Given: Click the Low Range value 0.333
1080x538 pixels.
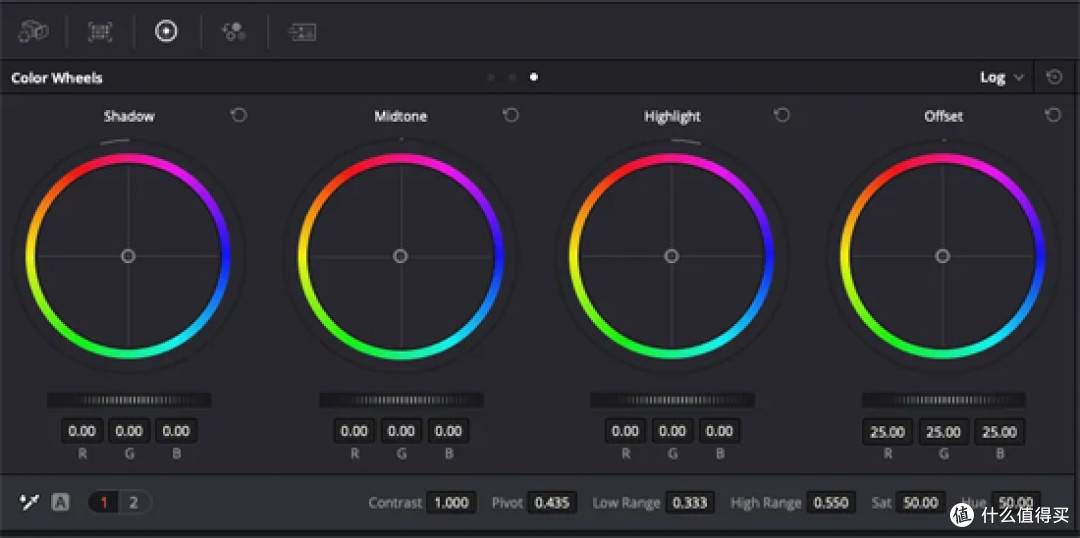Looking at the screenshot, I should [689, 502].
